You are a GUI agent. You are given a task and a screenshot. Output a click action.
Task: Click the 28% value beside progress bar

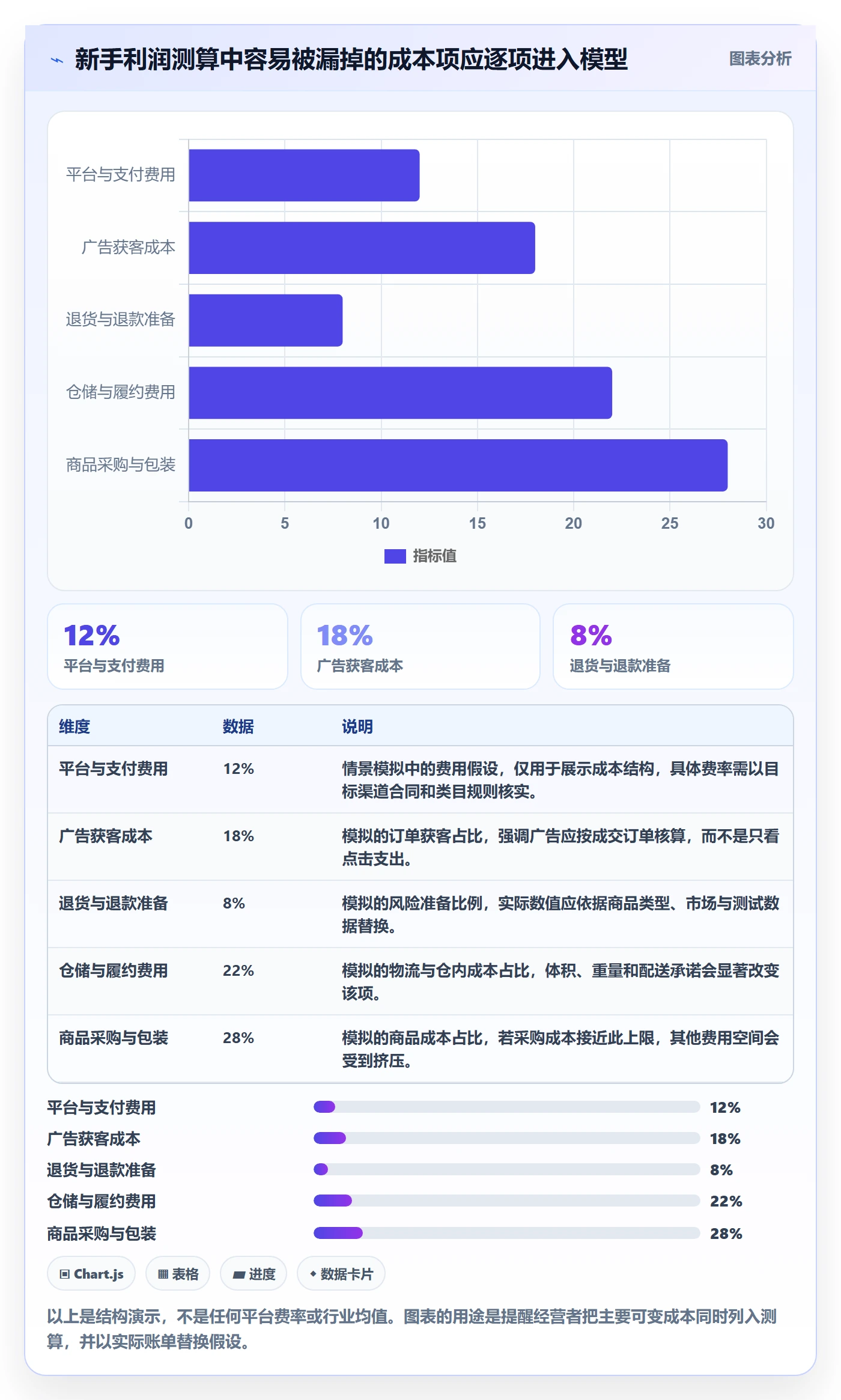point(726,1234)
